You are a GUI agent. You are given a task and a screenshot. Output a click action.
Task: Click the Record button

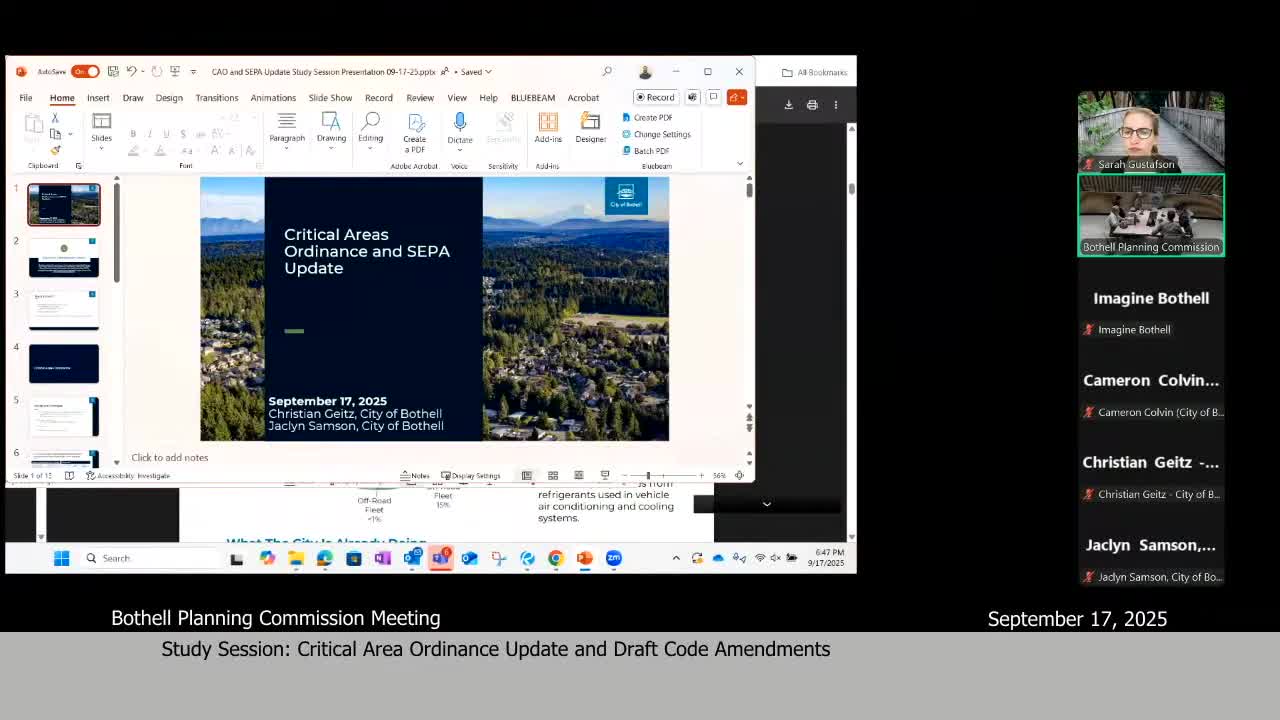pos(655,98)
